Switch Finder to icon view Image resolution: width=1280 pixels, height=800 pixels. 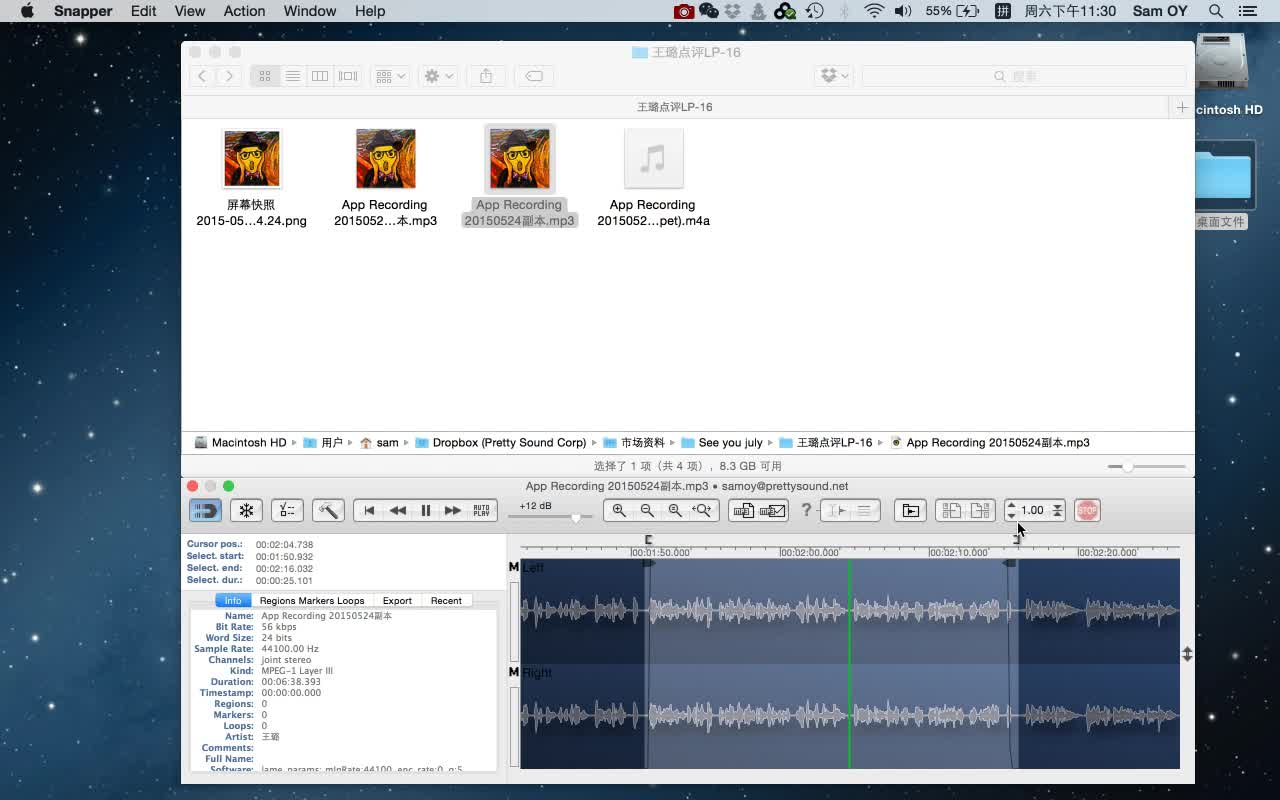[265, 76]
